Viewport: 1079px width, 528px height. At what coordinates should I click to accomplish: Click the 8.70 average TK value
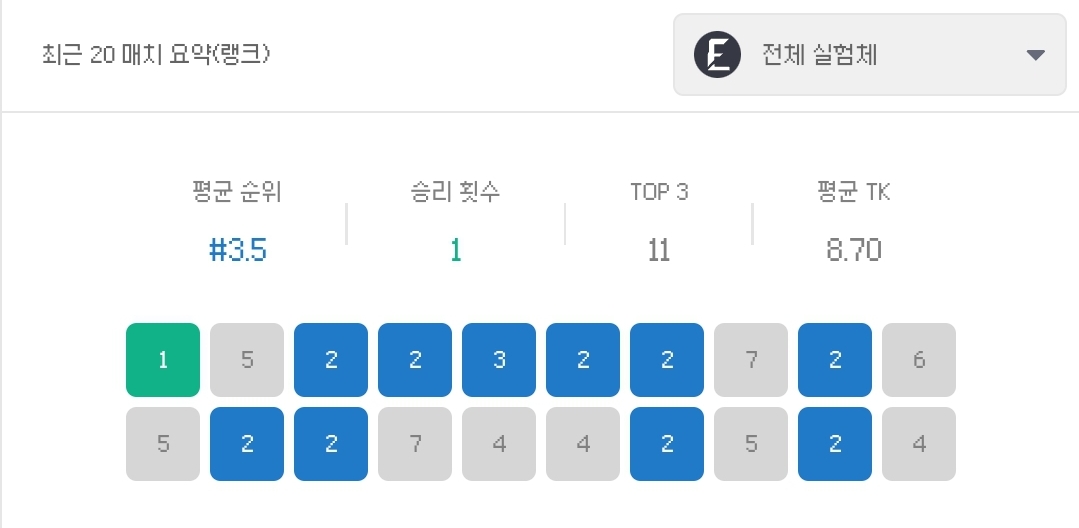(854, 251)
